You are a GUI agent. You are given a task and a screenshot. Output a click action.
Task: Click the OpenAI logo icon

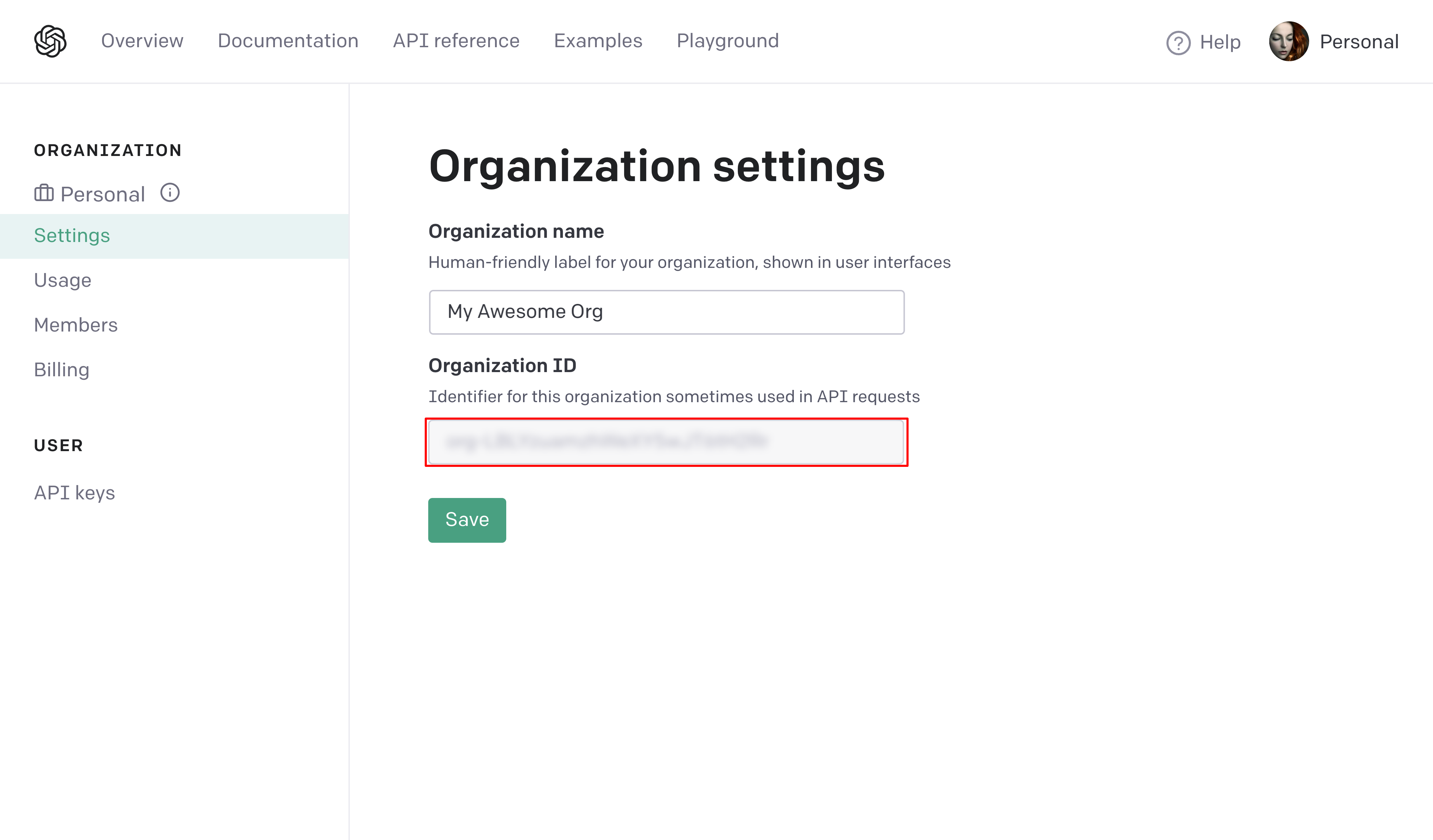point(50,41)
